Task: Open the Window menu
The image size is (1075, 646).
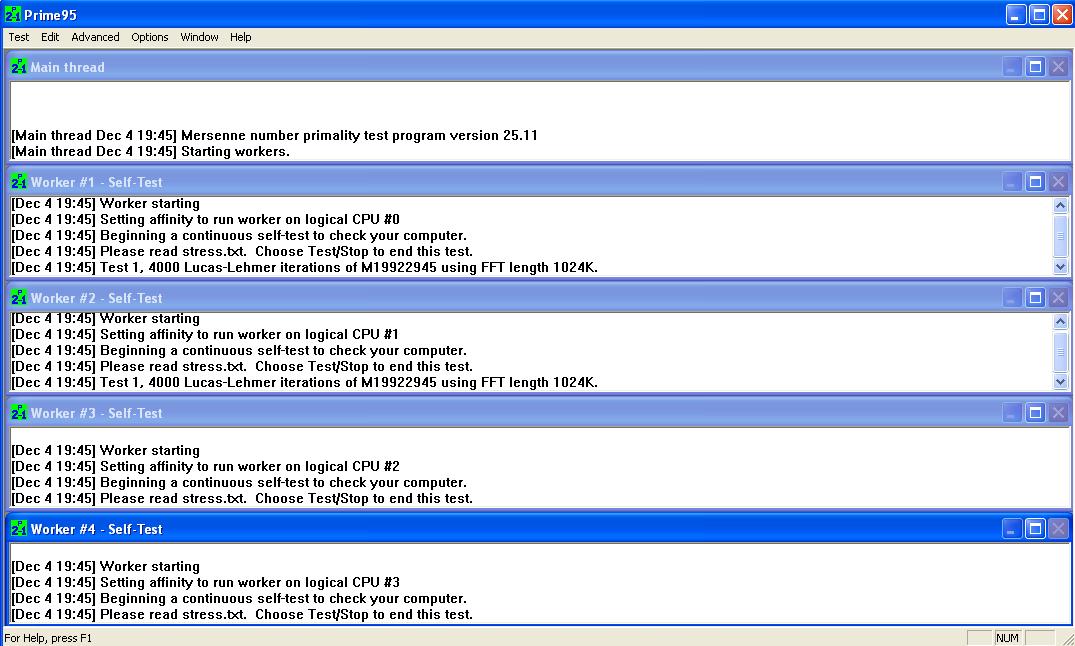Action: [200, 37]
